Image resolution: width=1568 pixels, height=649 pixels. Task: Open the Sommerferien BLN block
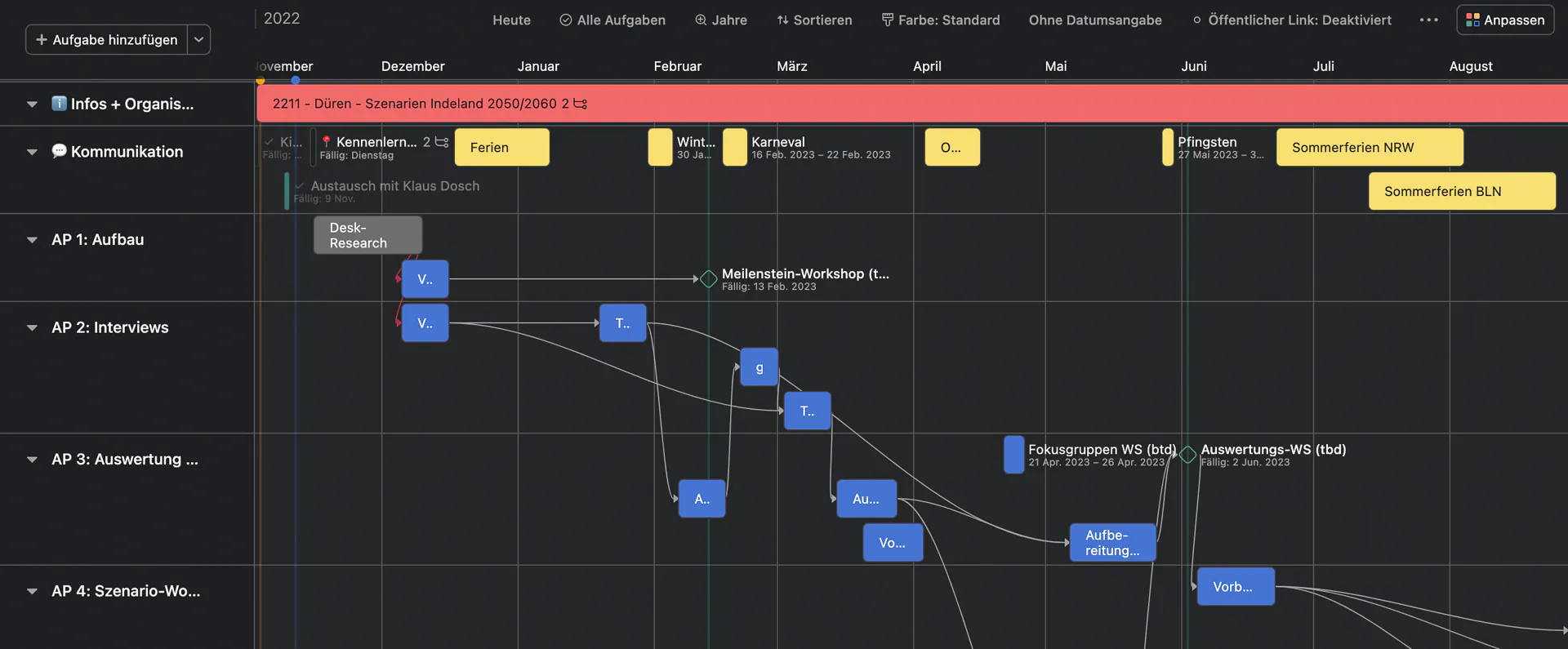click(1462, 191)
